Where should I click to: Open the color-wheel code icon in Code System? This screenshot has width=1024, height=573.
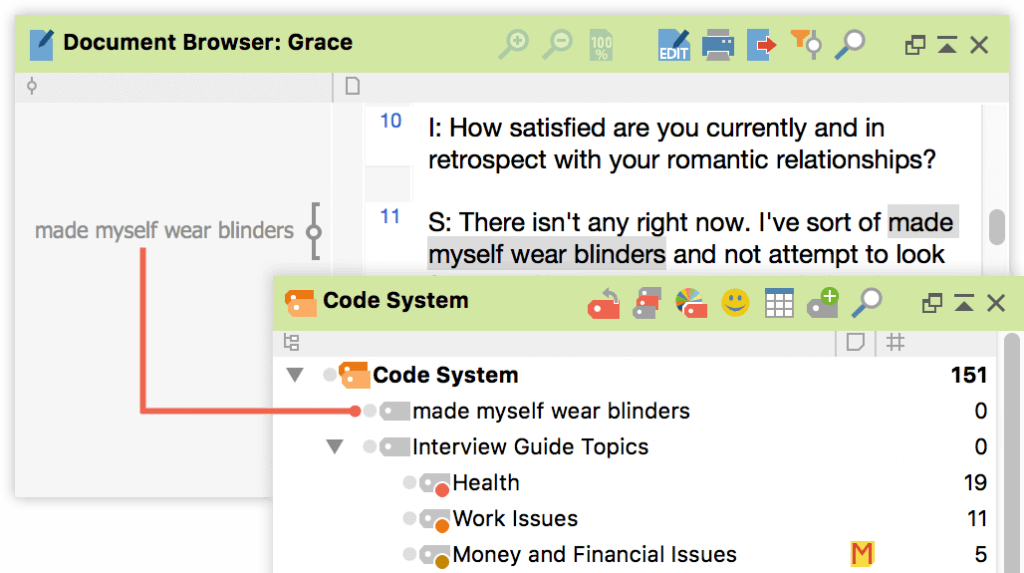691,304
